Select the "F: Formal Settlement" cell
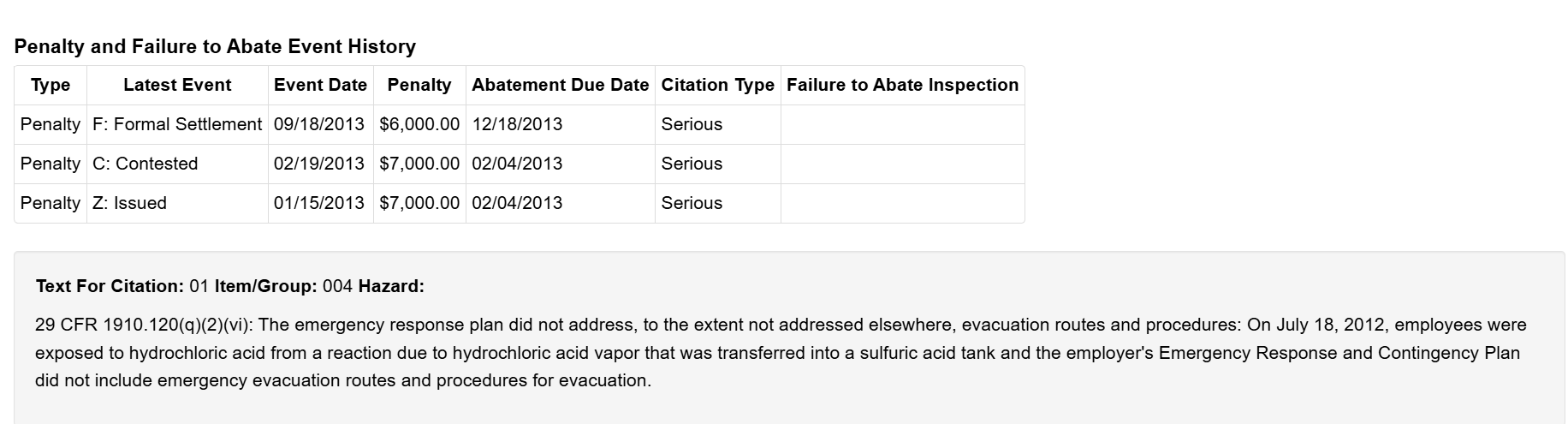This screenshot has width=1568, height=424. (x=177, y=124)
